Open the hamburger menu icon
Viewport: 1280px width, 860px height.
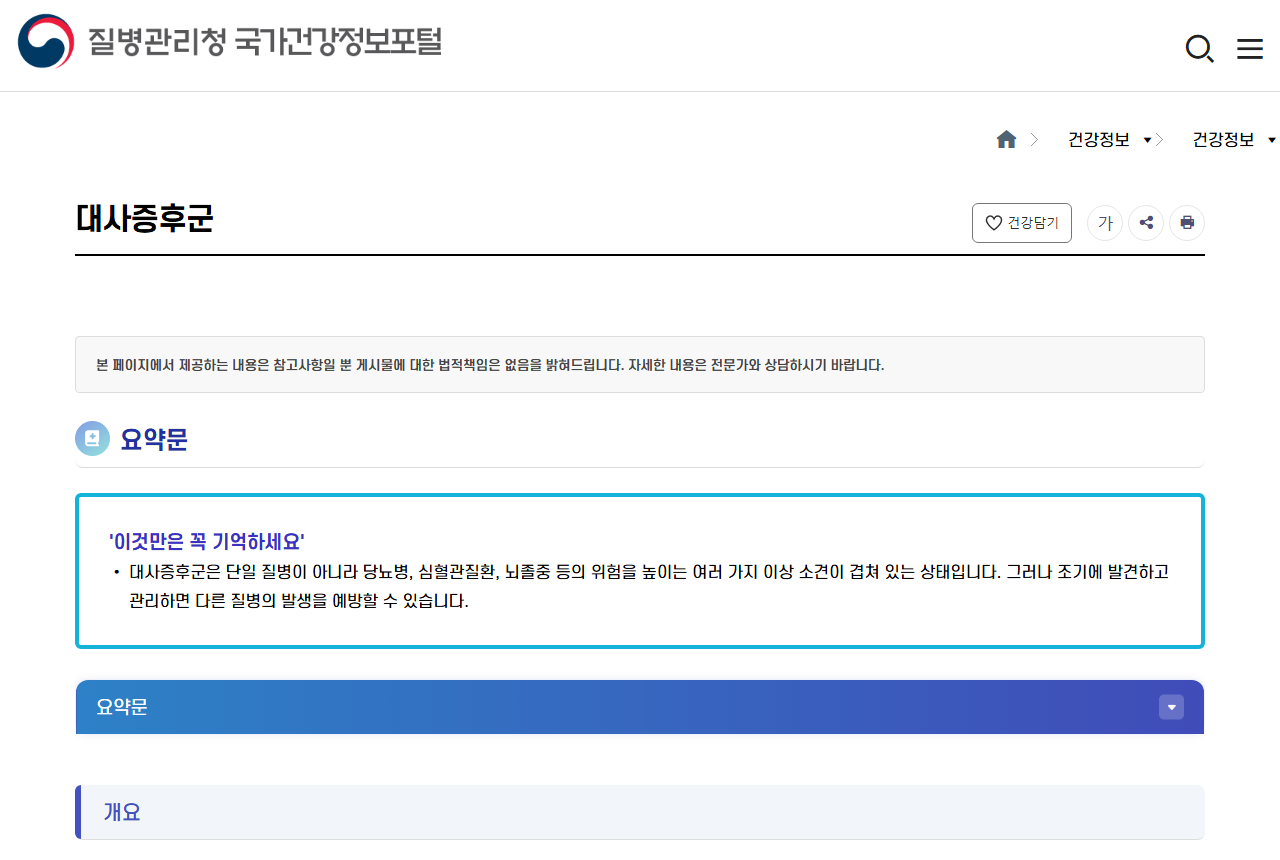pyautogui.click(x=1250, y=49)
